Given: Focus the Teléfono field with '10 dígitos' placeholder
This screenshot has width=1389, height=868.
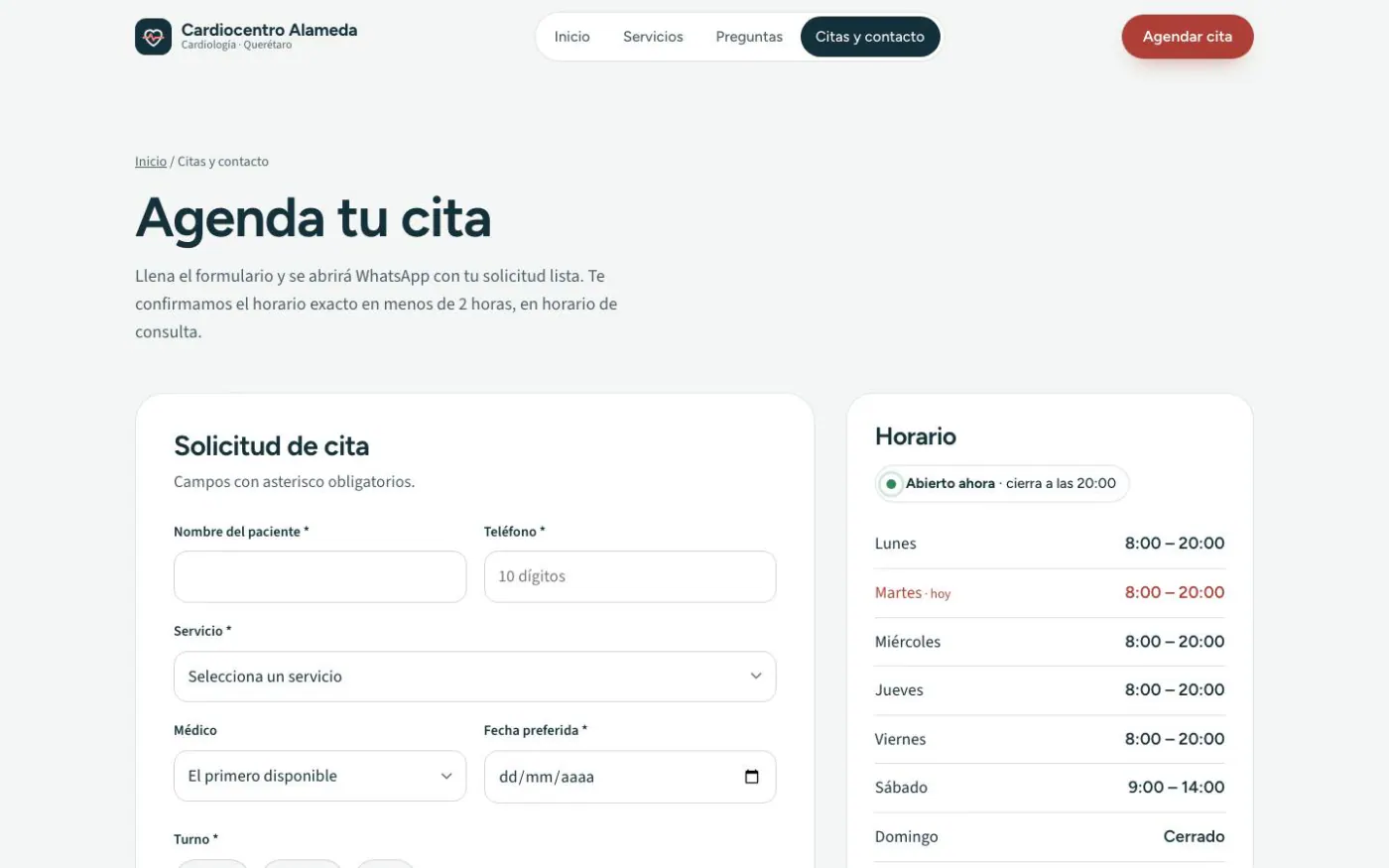Looking at the screenshot, I should point(630,576).
